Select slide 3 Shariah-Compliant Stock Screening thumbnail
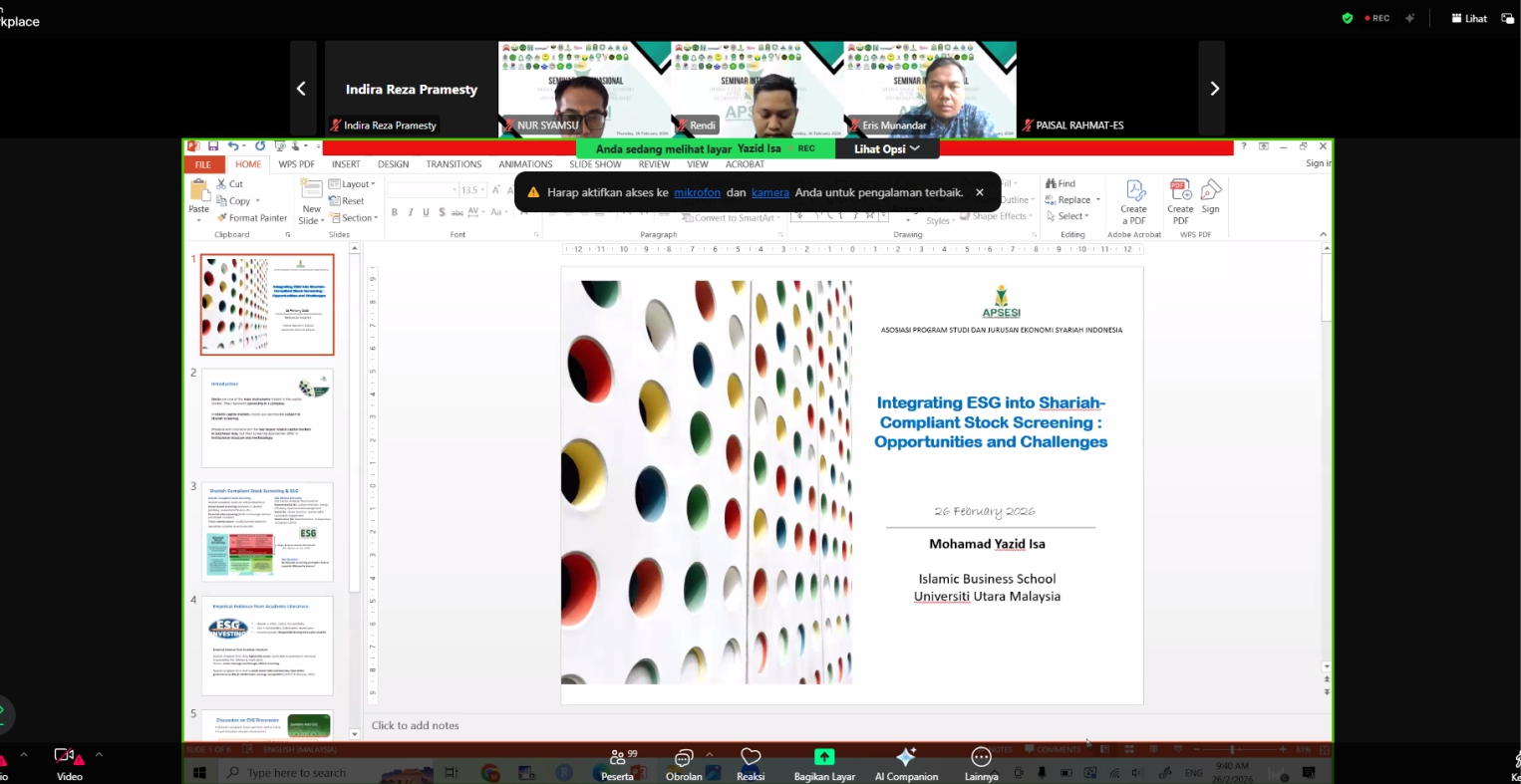The width and height of the screenshot is (1521, 784). point(267,532)
